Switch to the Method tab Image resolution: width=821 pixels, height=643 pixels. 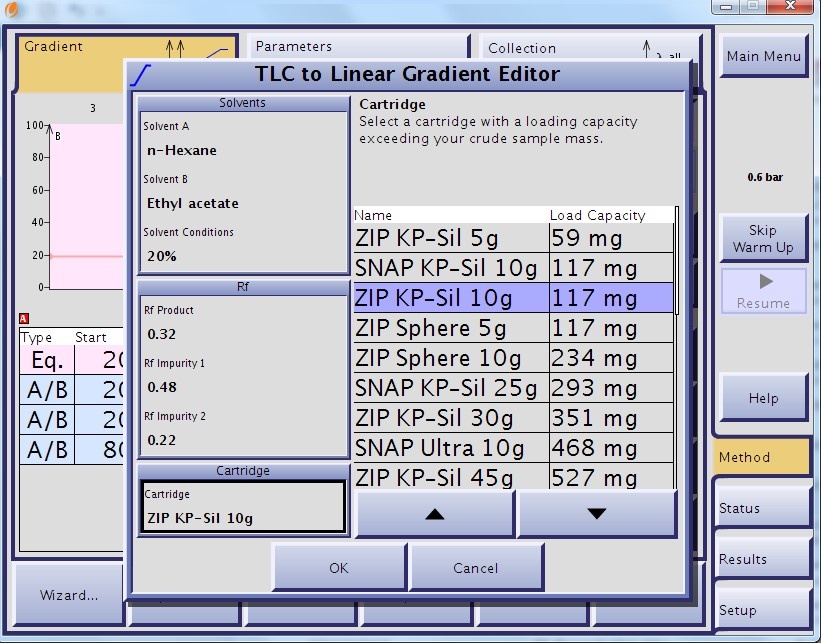tap(761, 457)
